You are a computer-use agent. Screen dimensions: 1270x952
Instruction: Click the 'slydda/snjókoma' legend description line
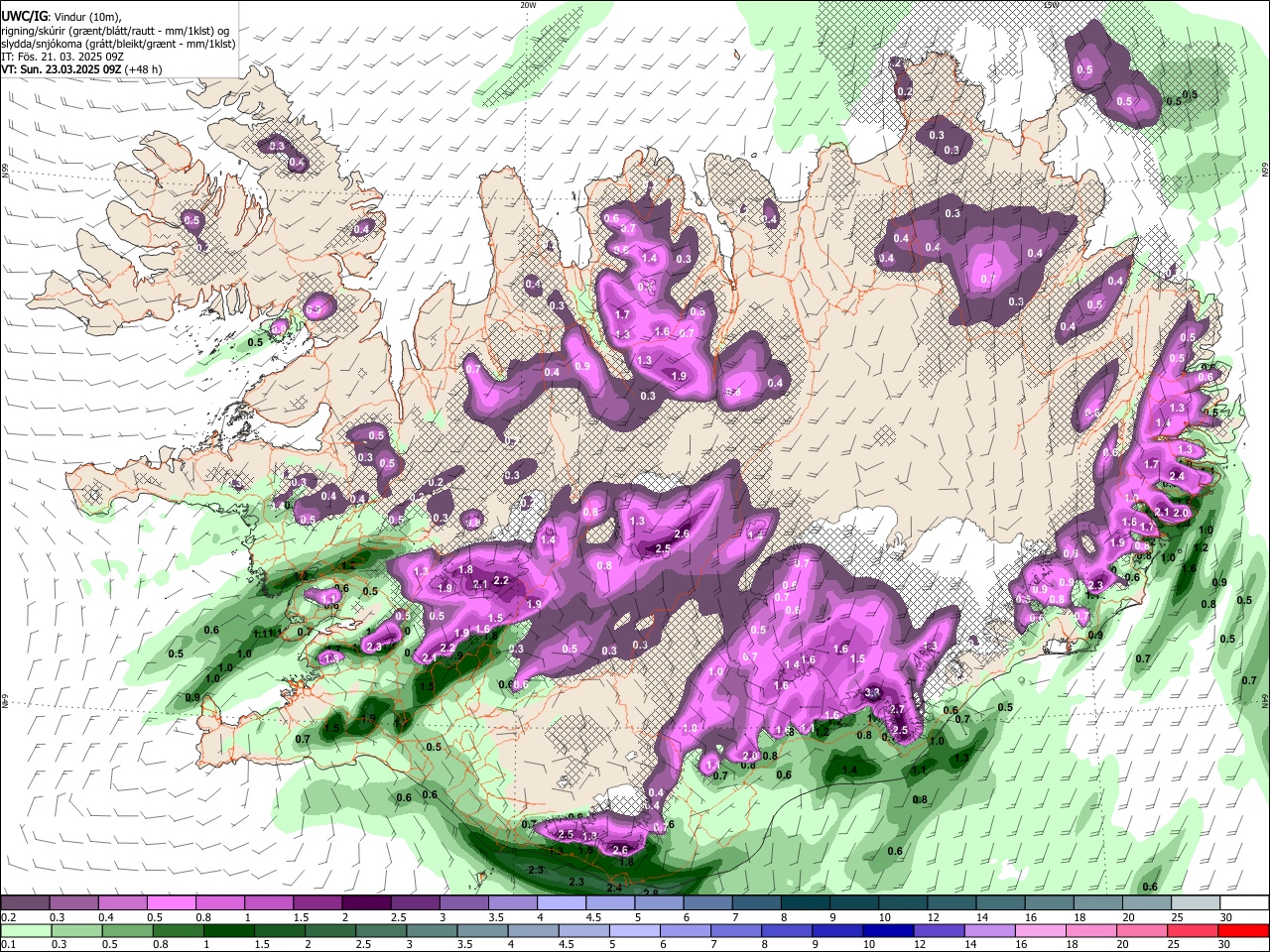(x=118, y=44)
